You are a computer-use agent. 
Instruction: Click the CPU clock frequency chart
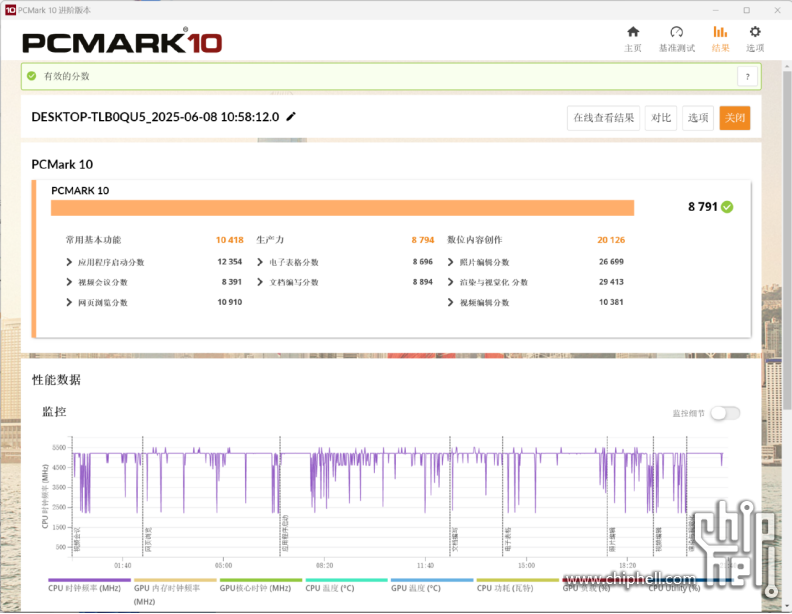point(399,497)
